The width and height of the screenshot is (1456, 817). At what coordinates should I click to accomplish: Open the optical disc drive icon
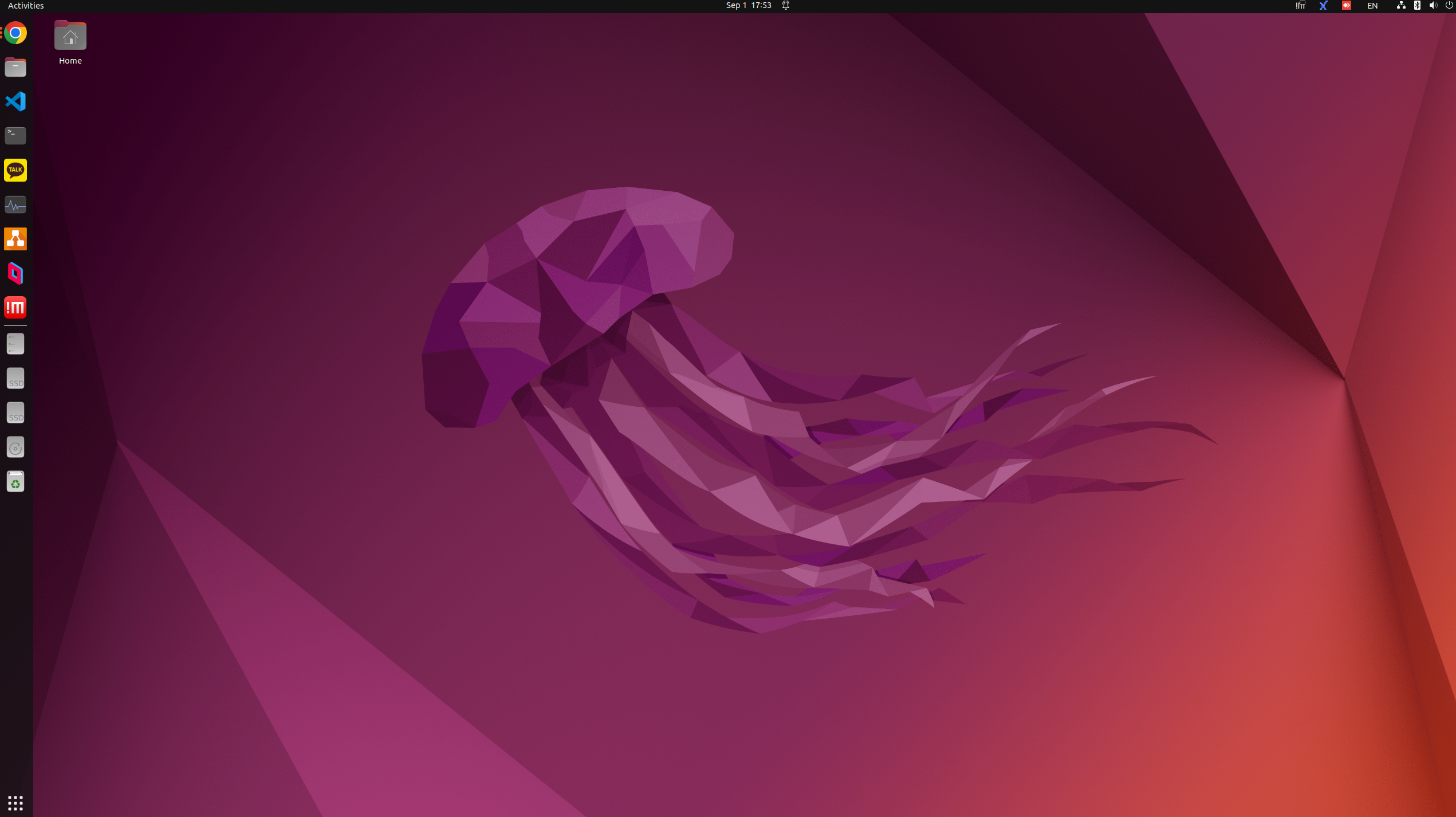(15, 447)
